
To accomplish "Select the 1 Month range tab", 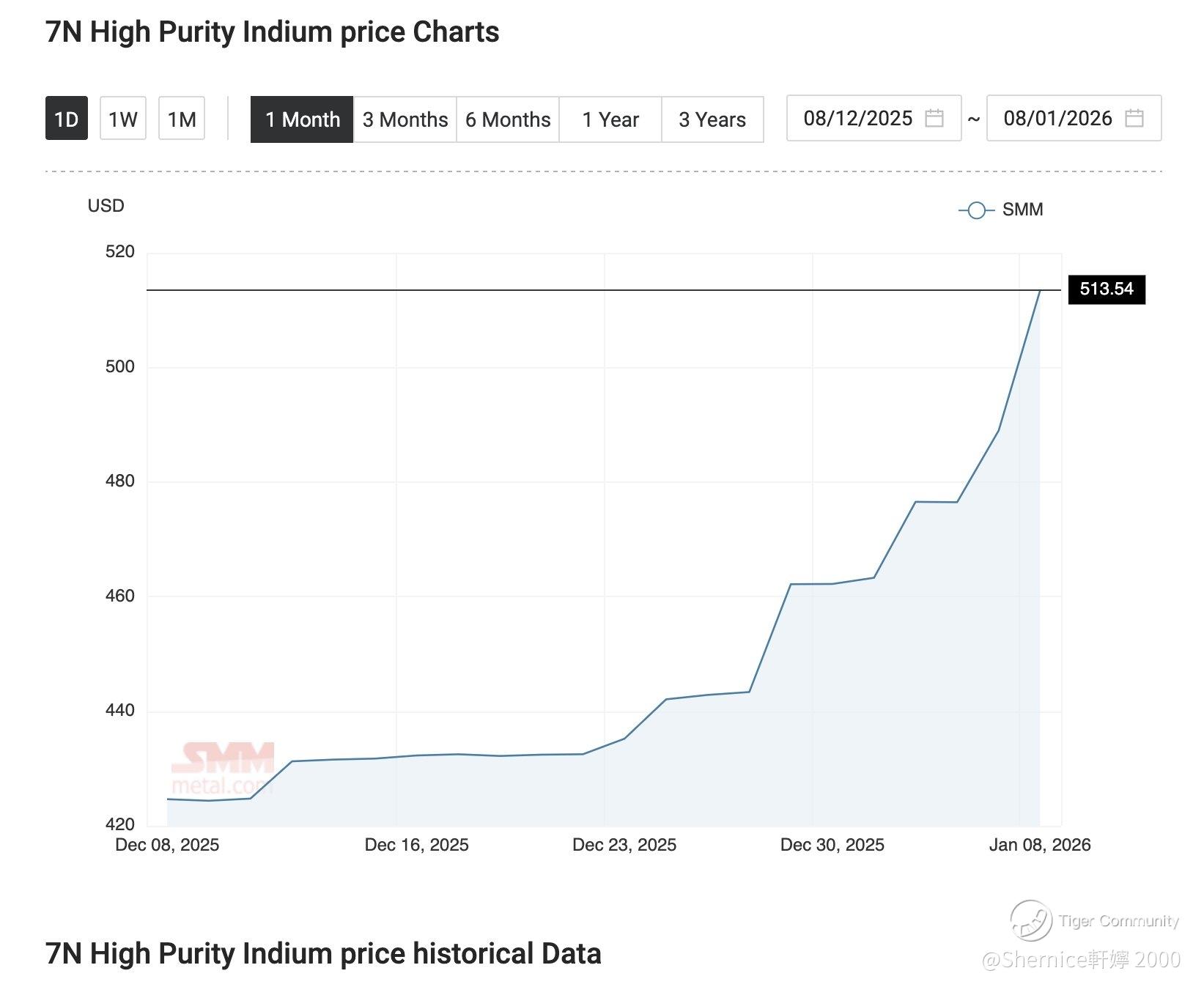I will coord(302,119).
